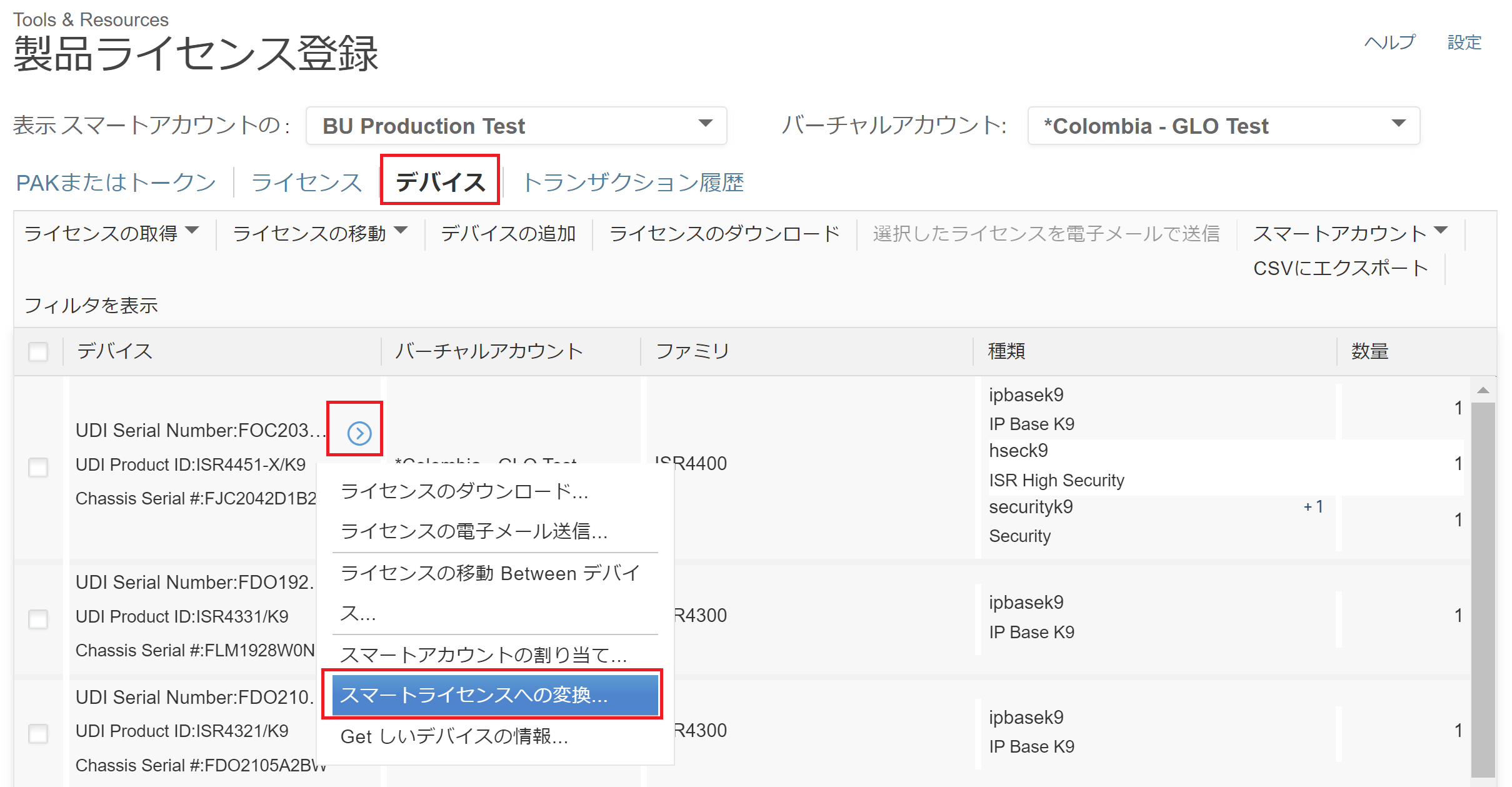This screenshot has height=787, width=1512.
Task: Click the ライセンスのダウンロード toolbar button
Action: point(723,233)
